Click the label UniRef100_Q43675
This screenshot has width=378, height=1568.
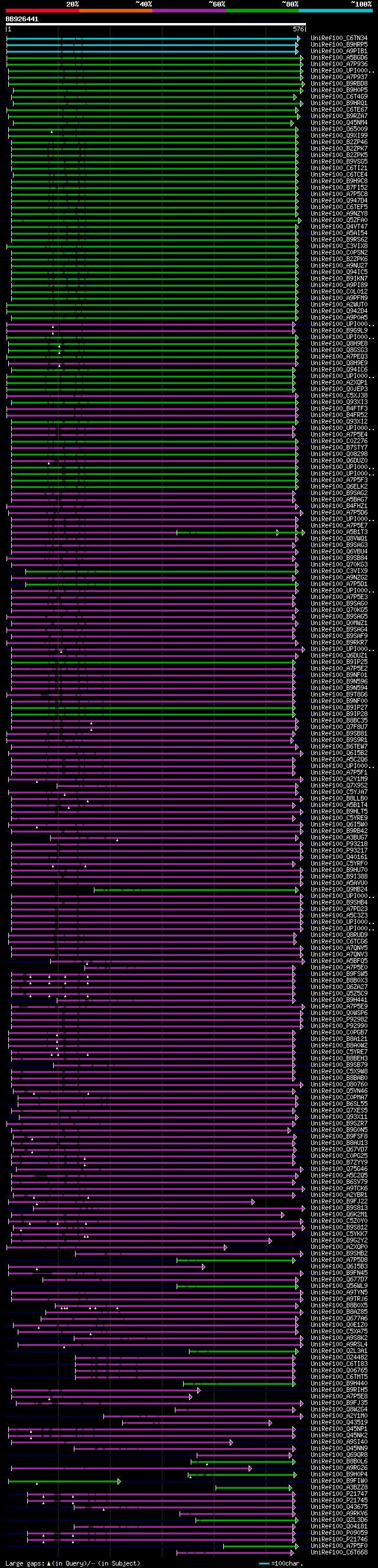pos(339,1507)
